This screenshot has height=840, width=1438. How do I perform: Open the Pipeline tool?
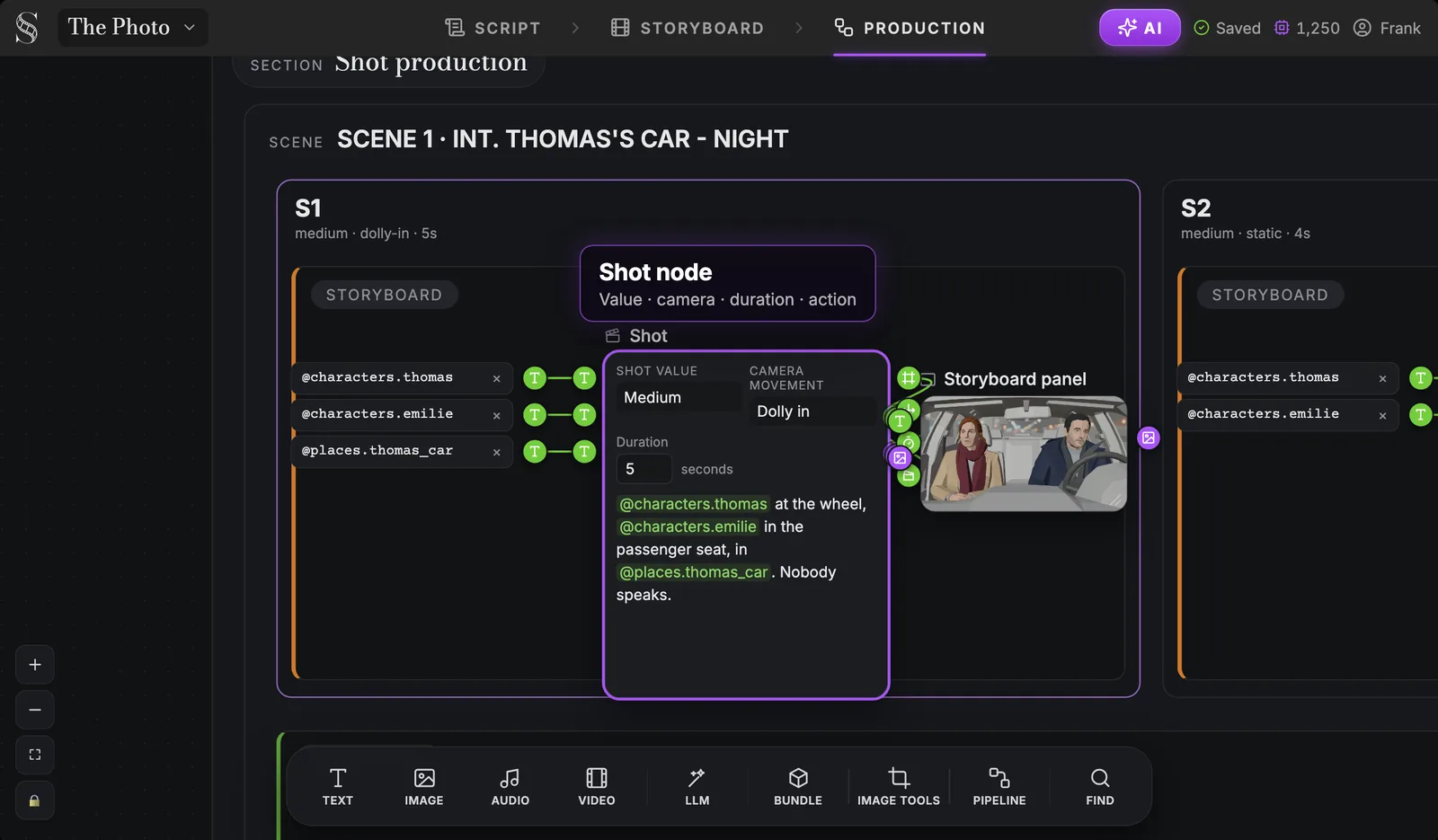pos(999,786)
